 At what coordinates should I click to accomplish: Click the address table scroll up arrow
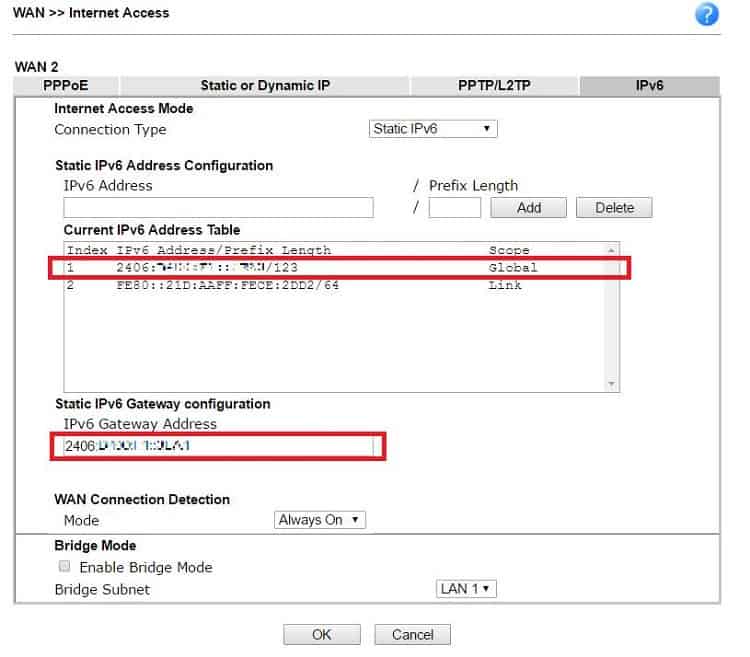(x=611, y=250)
